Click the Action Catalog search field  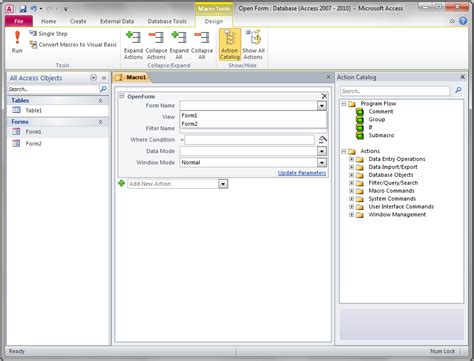[x=395, y=91]
